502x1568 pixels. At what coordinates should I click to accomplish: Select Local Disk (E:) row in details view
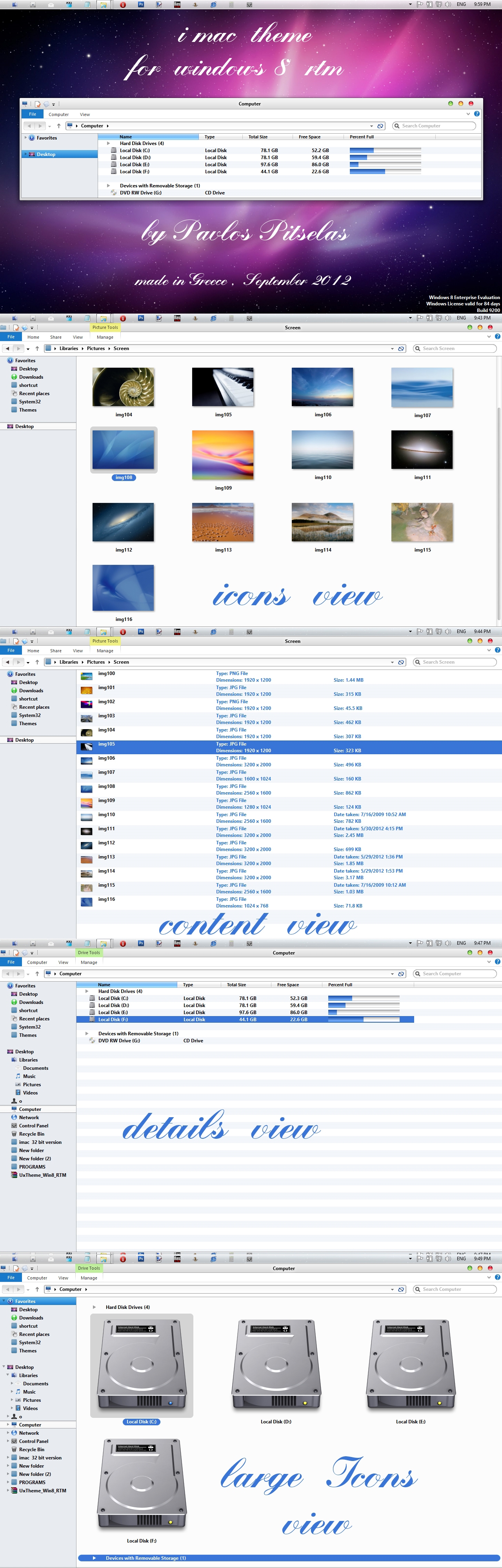point(245,1012)
